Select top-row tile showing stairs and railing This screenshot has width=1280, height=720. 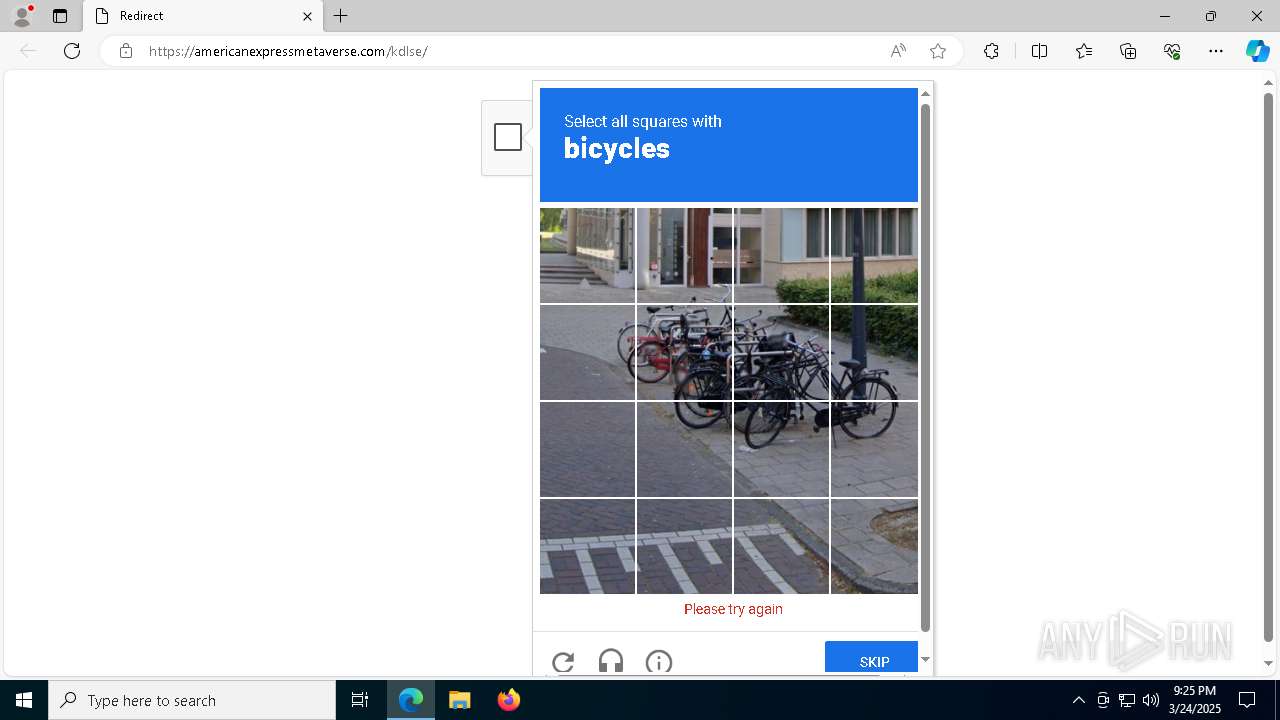click(587, 255)
